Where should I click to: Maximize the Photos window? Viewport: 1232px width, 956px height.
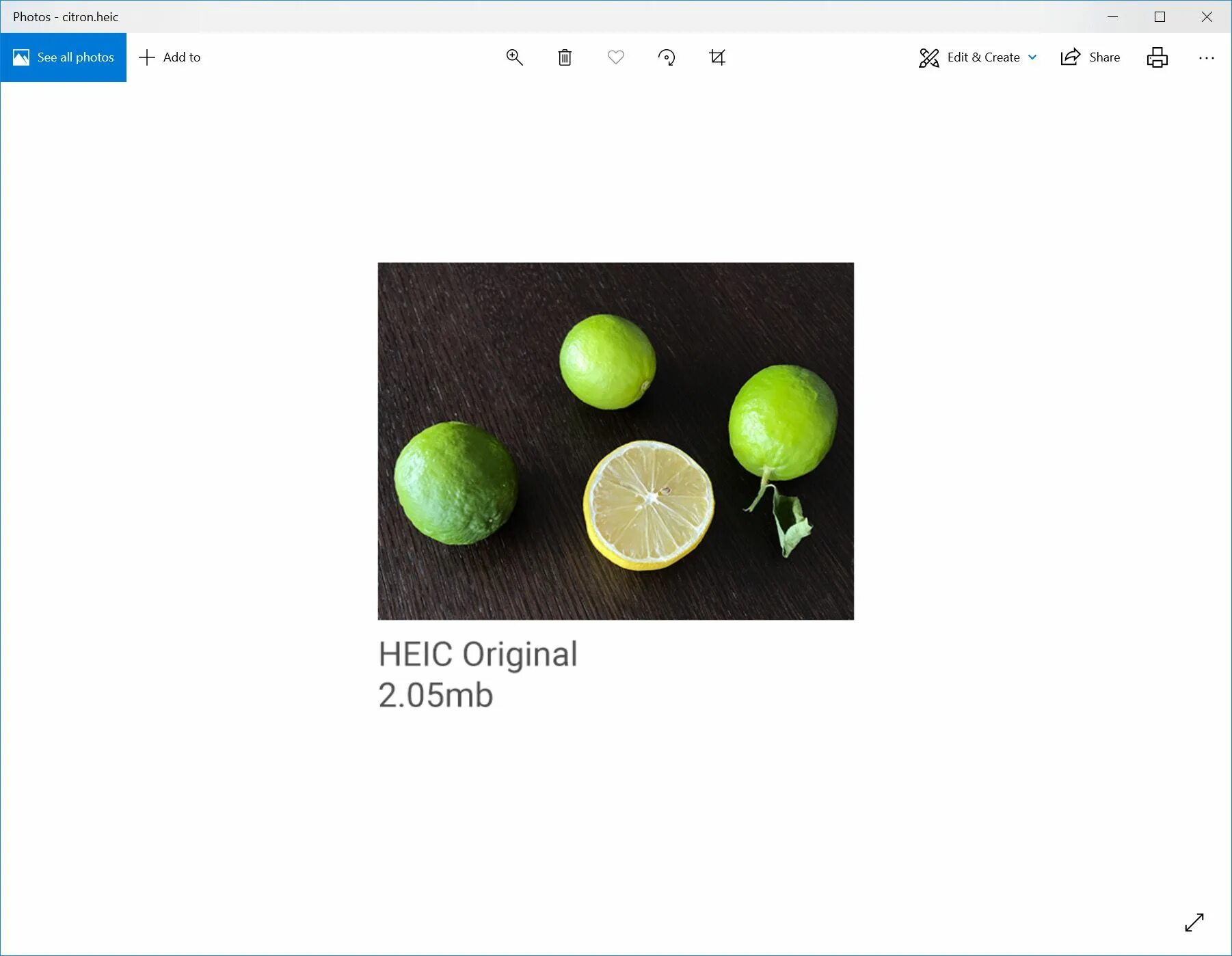tap(1160, 17)
